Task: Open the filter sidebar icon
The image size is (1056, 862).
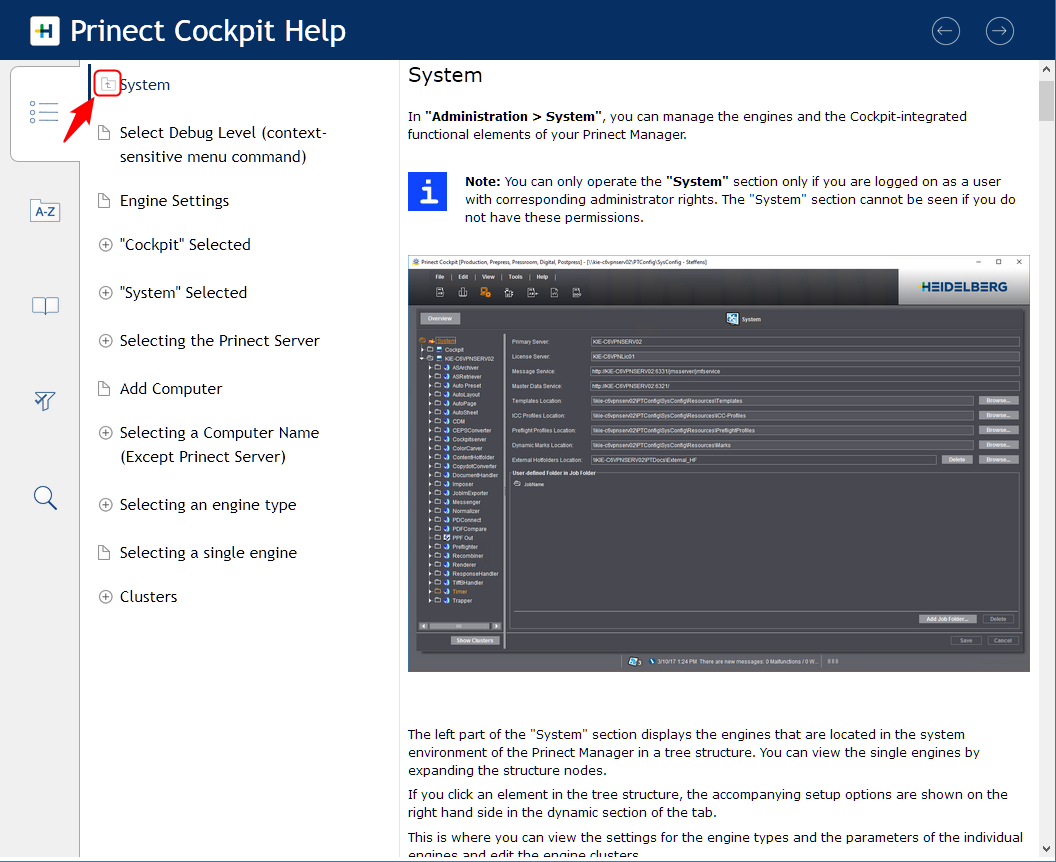Action: pyautogui.click(x=45, y=401)
